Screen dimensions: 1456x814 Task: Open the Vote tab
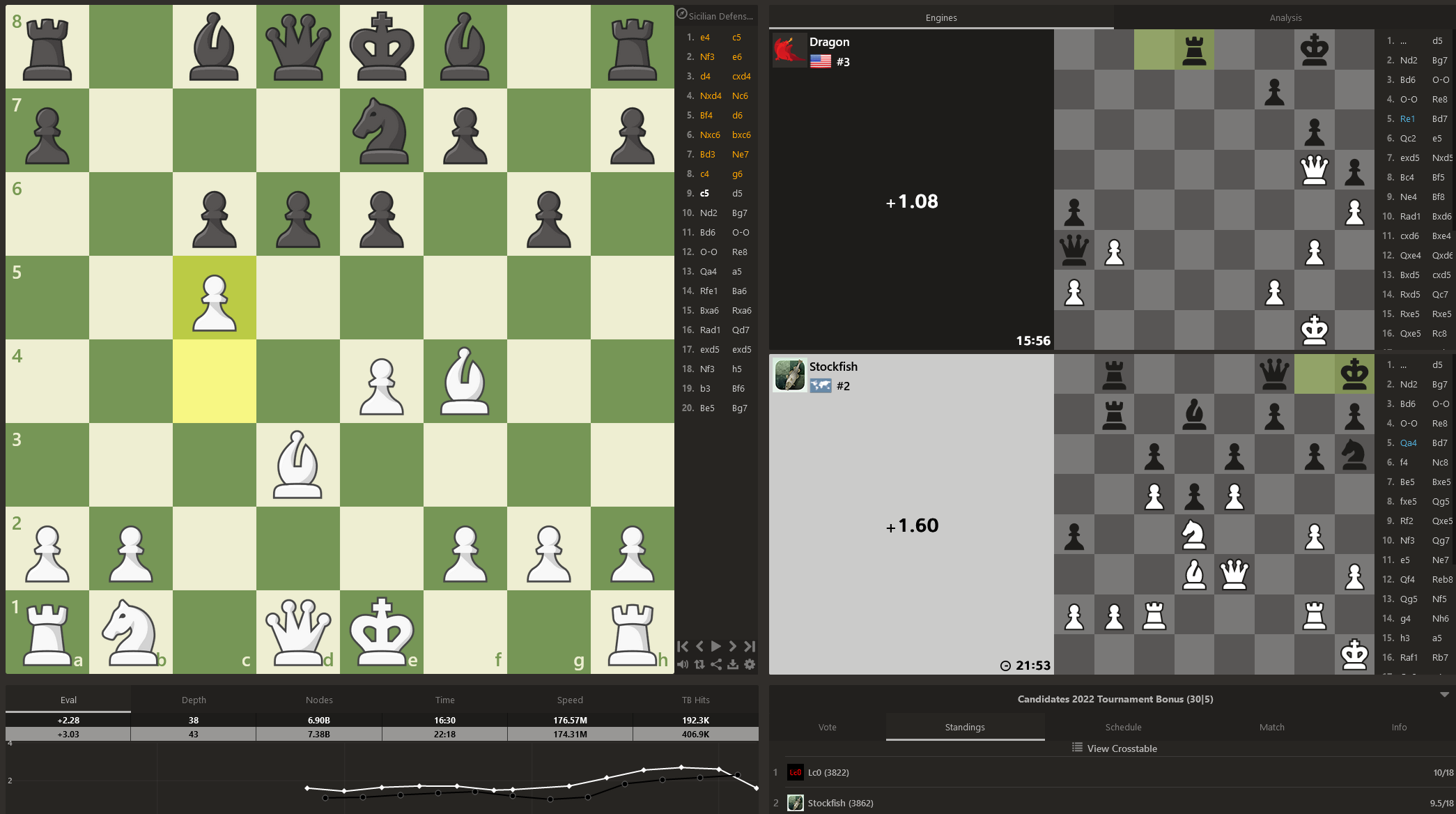(827, 727)
